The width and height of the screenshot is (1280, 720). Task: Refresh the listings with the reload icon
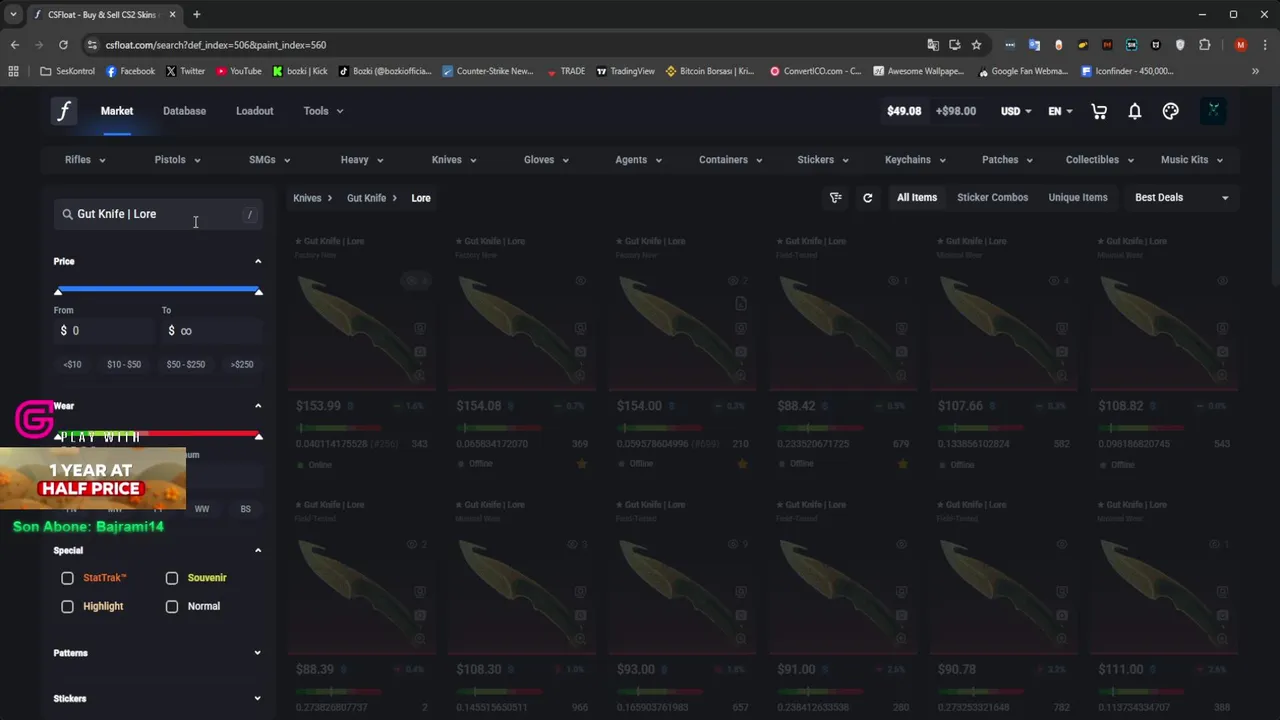coord(867,198)
